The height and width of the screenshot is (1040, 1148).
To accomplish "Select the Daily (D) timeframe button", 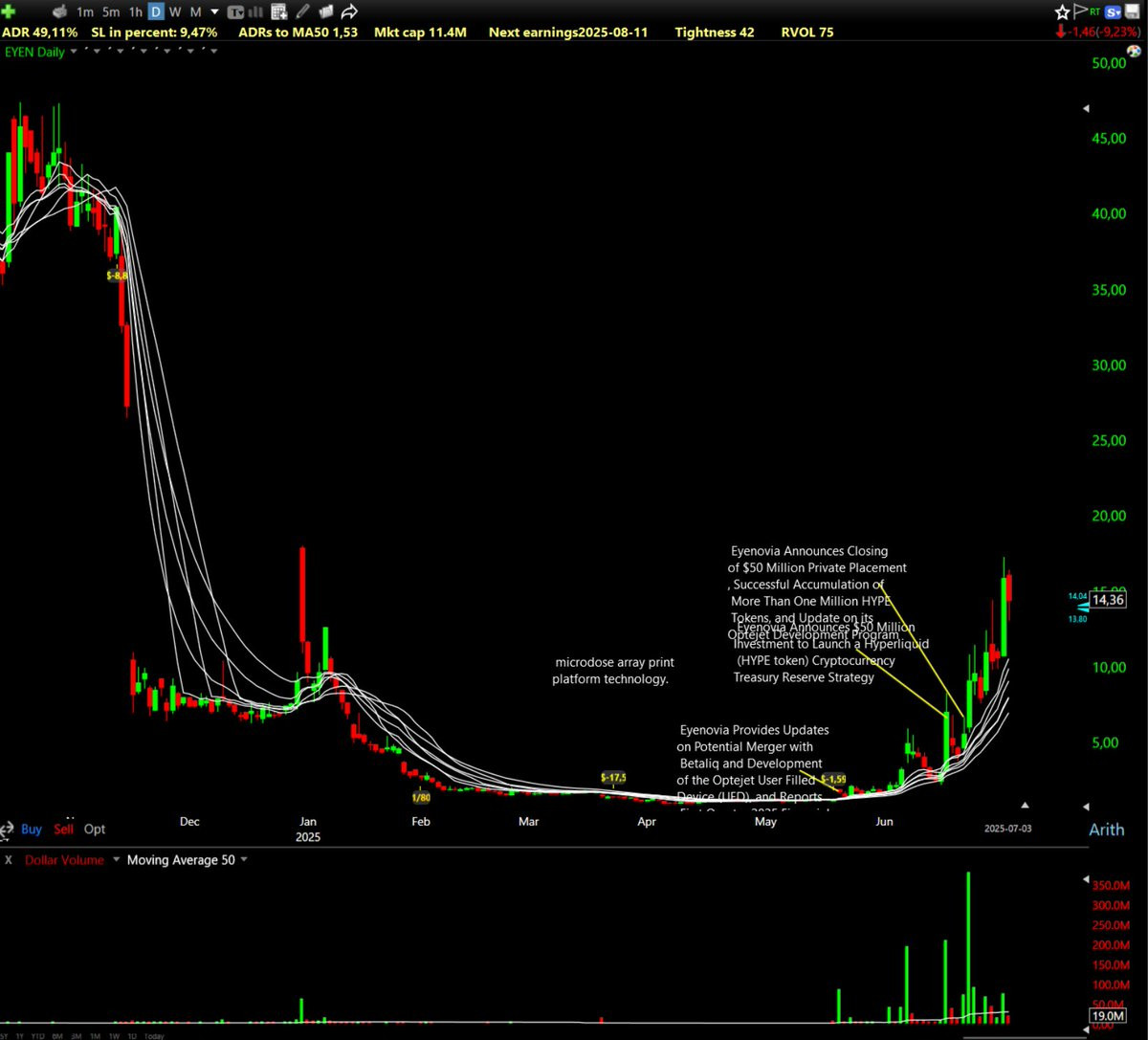I will pos(156,12).
